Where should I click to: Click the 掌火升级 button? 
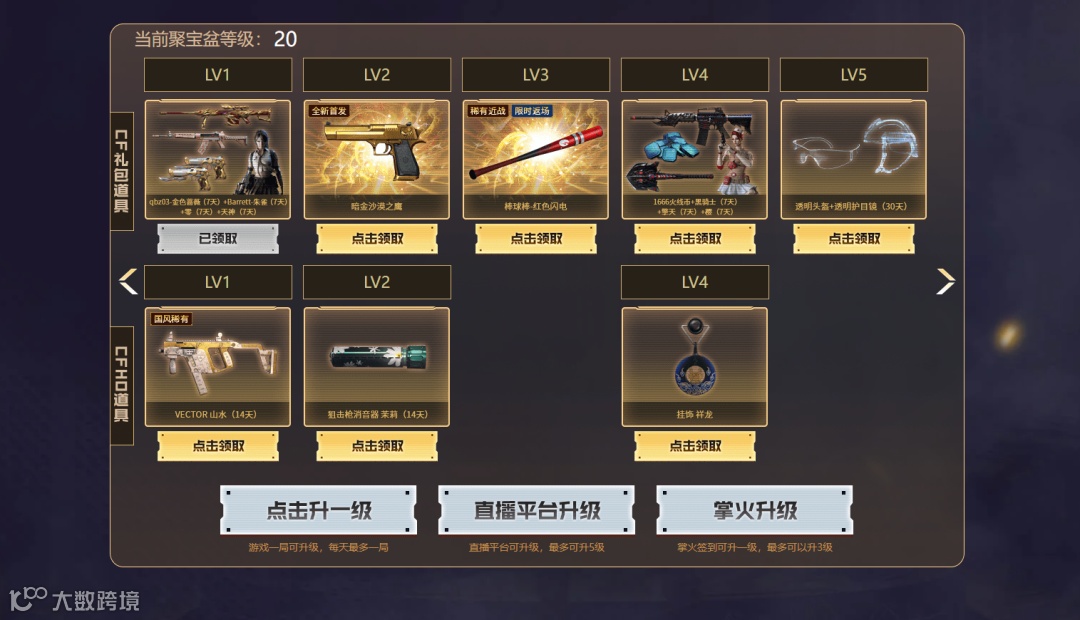[x=755, y=510]
